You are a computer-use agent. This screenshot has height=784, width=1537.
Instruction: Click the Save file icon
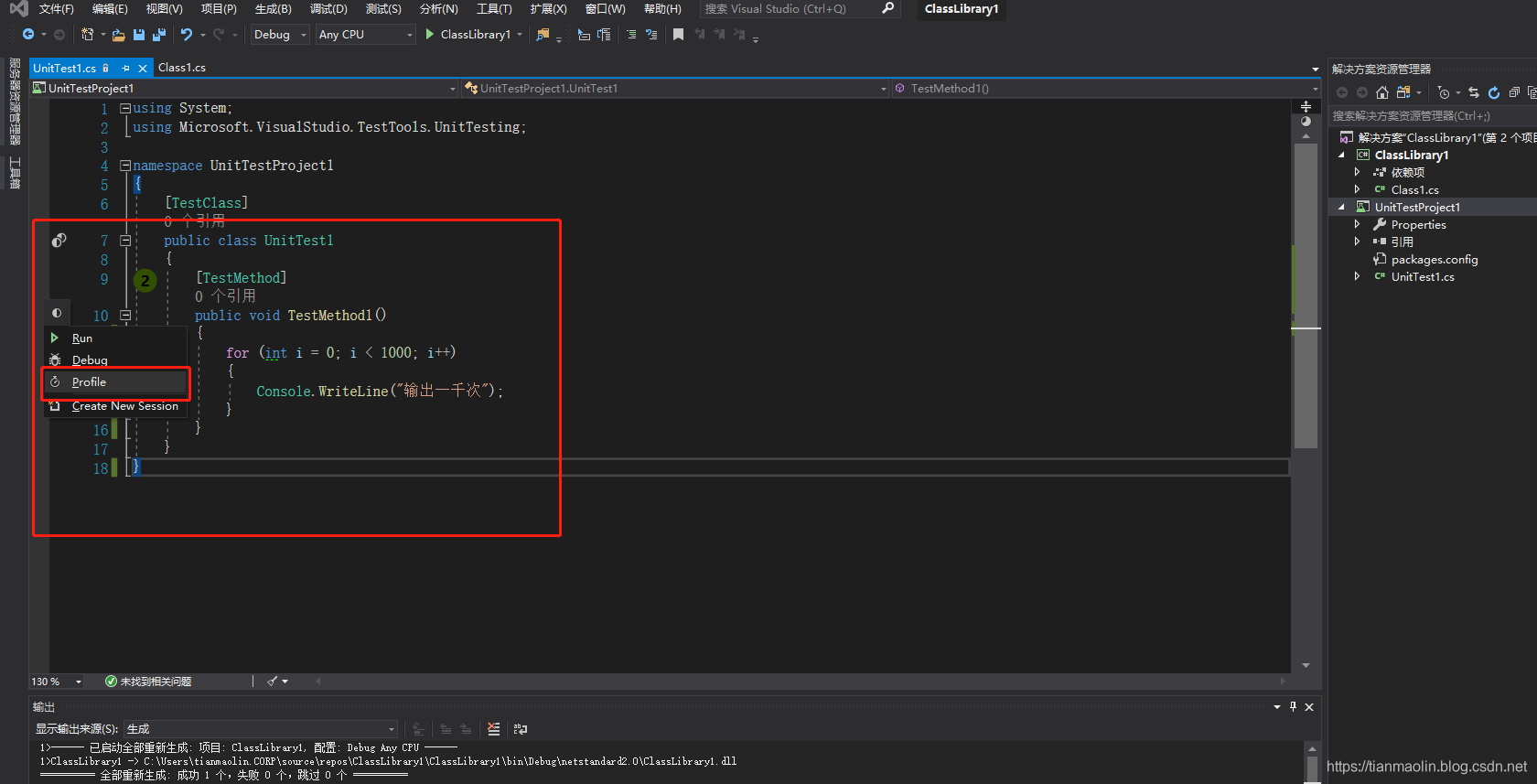(139, 35)
